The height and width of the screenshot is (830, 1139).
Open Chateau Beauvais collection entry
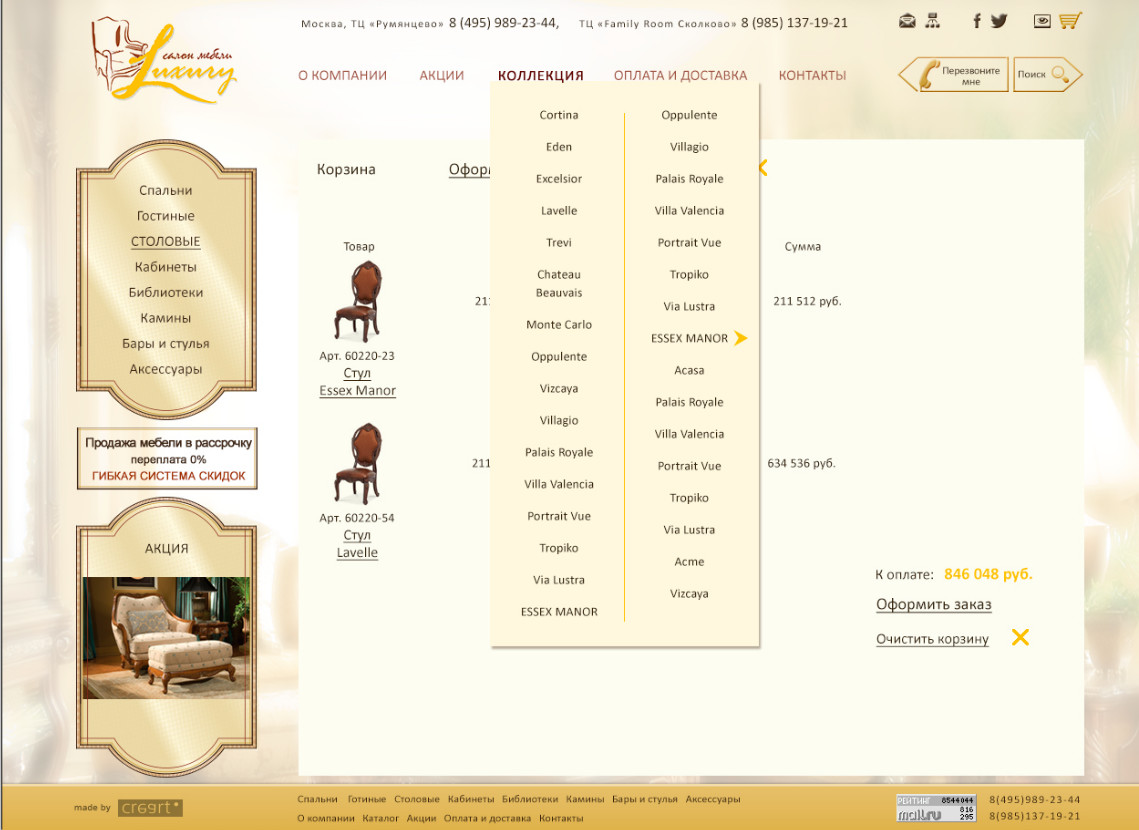tap(559, 283)
